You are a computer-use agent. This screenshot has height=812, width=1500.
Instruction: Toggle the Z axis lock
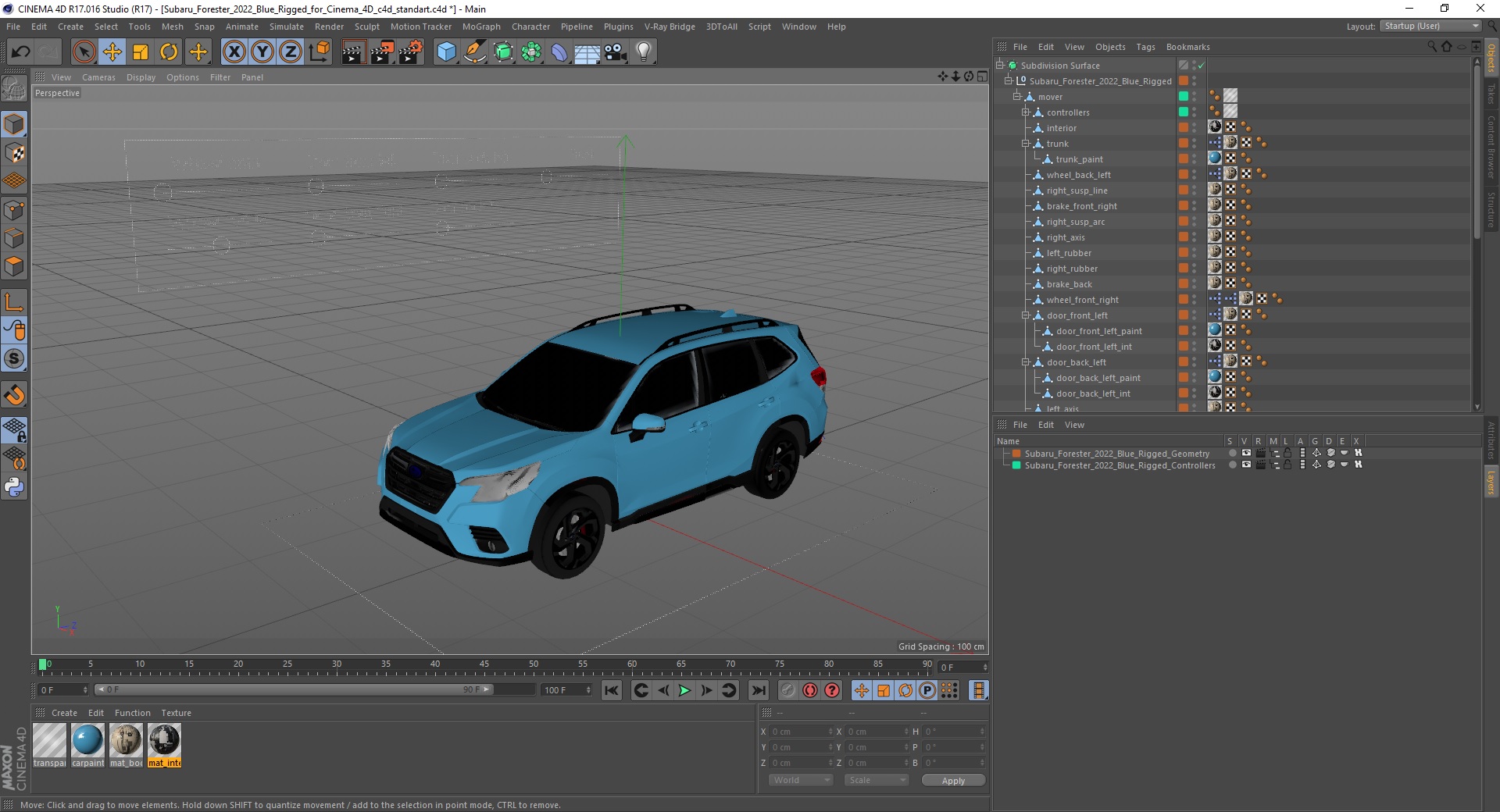[x=291, y=52]
